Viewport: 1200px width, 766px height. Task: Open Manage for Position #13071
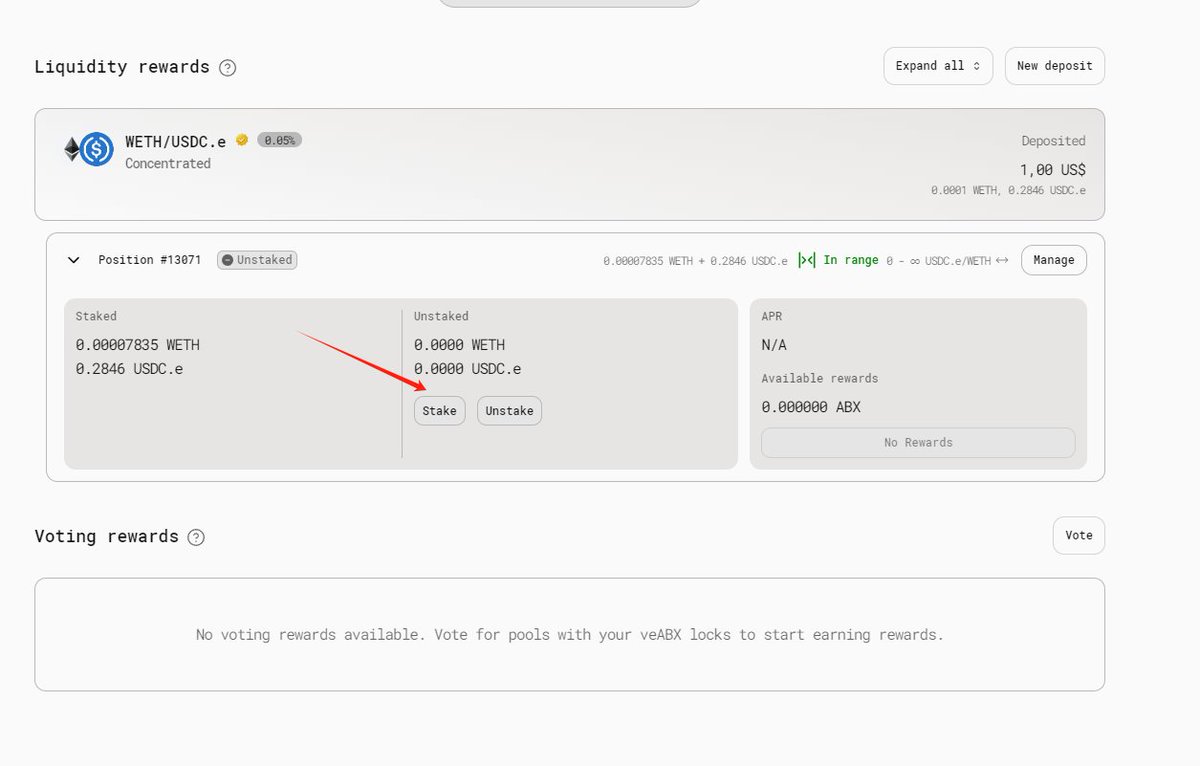[x=1054, y=260]
